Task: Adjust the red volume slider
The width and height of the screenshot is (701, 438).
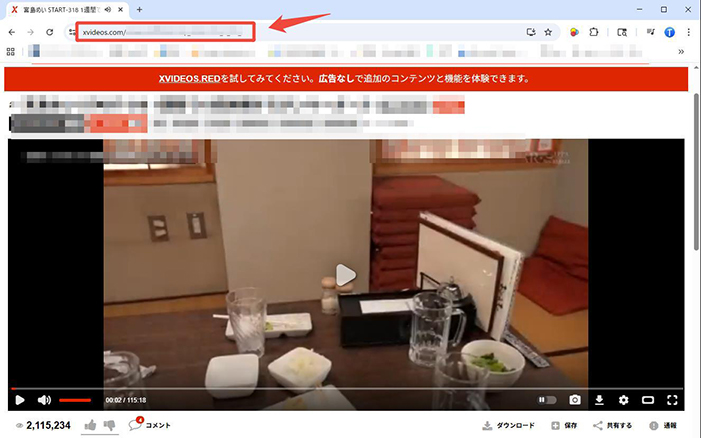Action: tap(75, 400)
